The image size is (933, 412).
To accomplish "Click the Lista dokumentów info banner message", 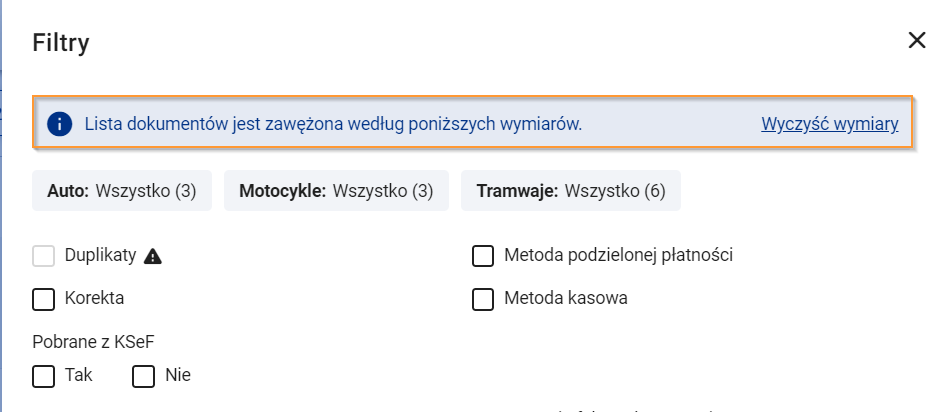I will pos(333,124).
